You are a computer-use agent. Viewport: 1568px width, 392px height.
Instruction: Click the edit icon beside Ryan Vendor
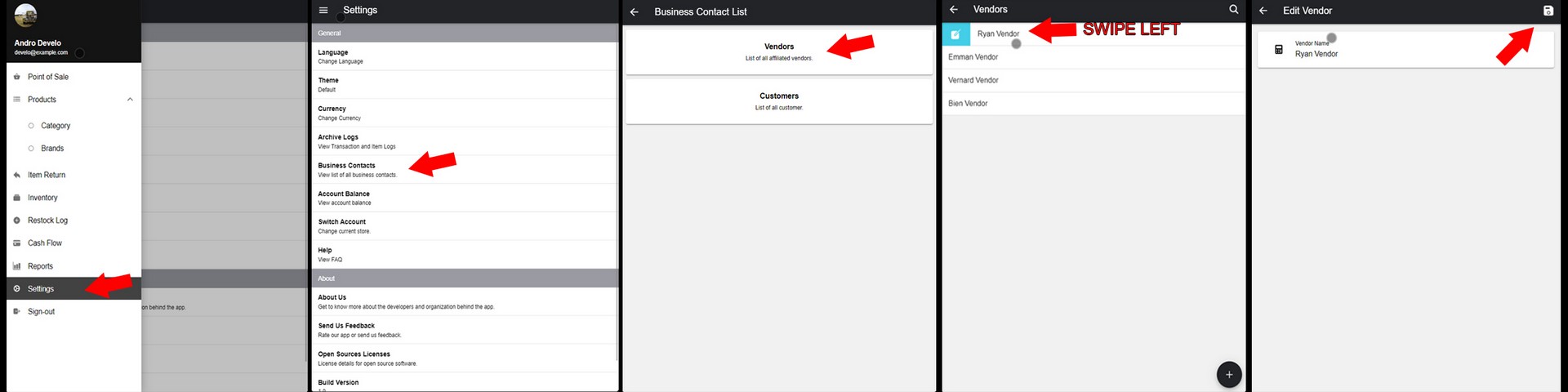click(x=955, y=34)
